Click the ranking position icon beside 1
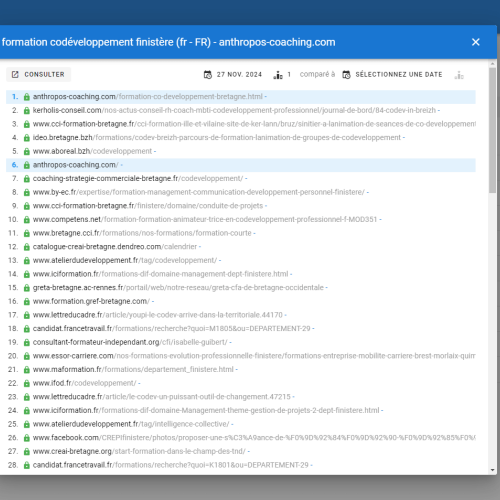 pyautogui.click(x=278, y=75)
